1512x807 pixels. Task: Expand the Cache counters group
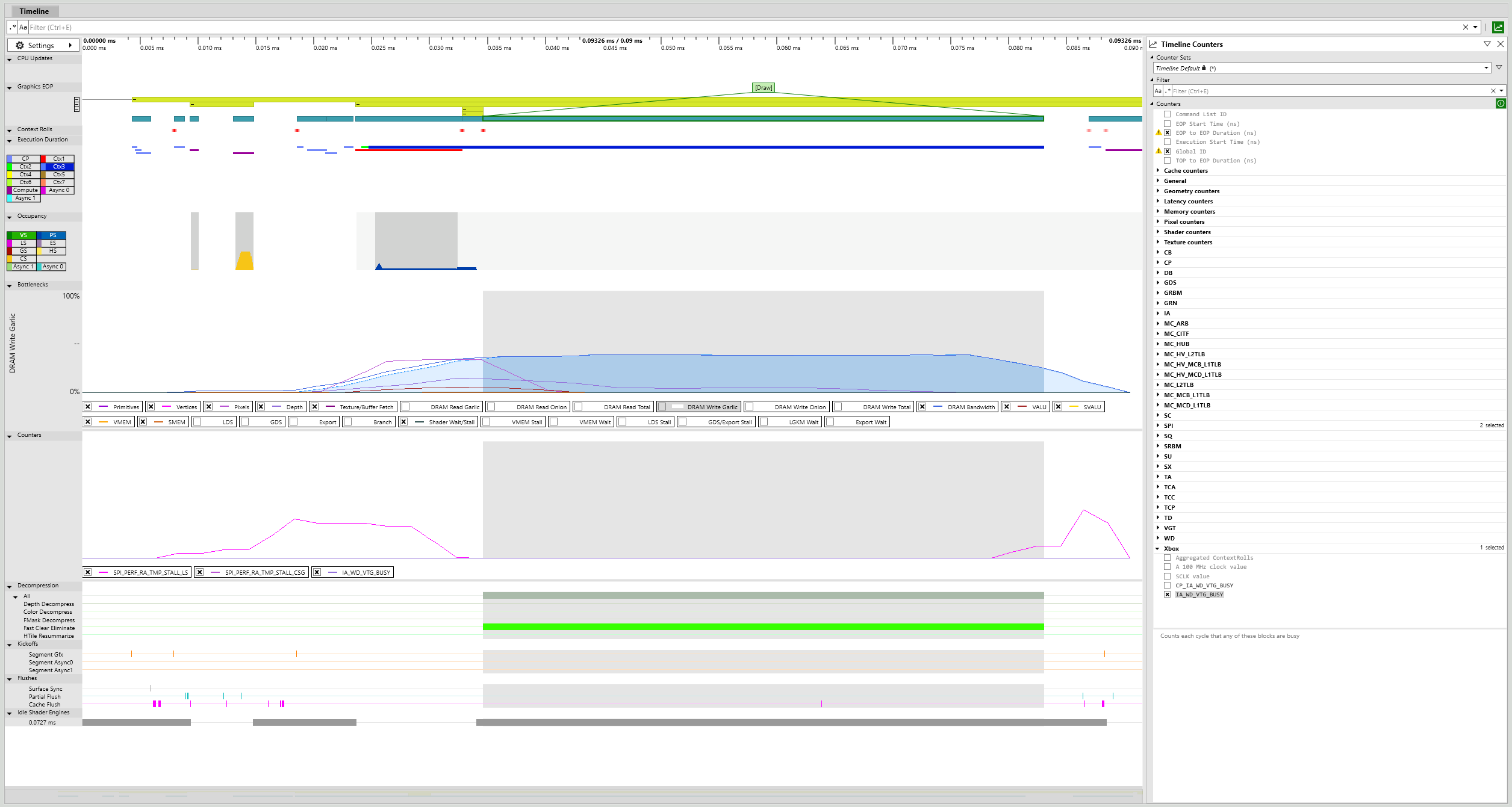pyautogui.click(x=1157, y=170)
